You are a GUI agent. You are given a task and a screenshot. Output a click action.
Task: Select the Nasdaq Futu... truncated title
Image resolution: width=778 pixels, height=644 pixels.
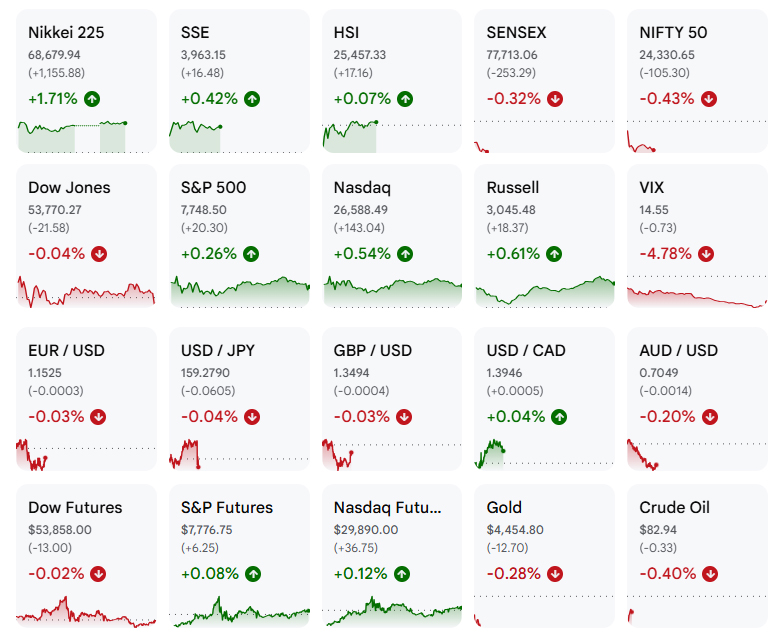387,508
